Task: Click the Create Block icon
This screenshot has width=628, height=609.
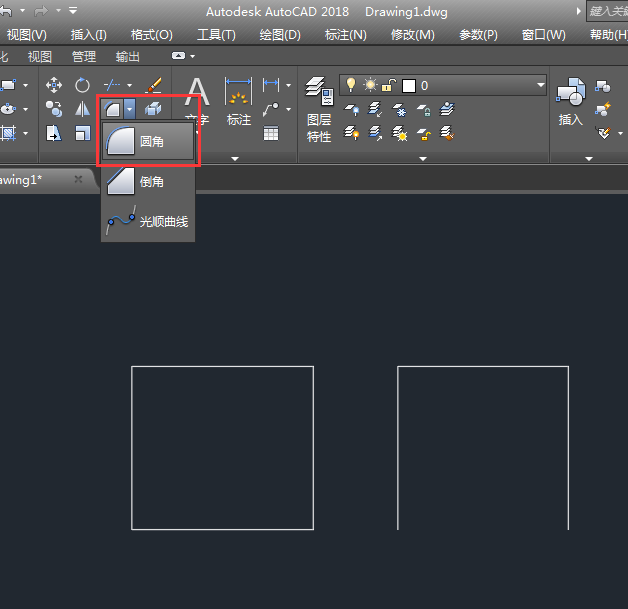Action: click(x=603, y=86)
